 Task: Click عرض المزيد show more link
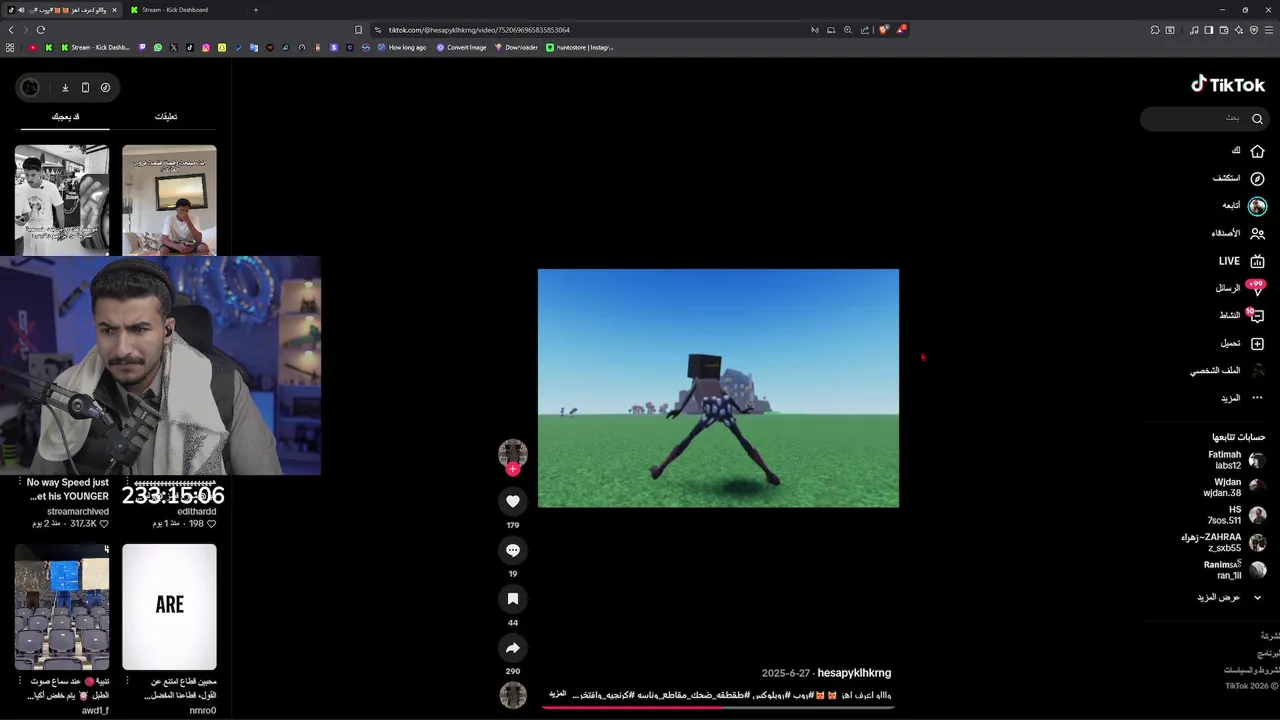(1218, 597)
